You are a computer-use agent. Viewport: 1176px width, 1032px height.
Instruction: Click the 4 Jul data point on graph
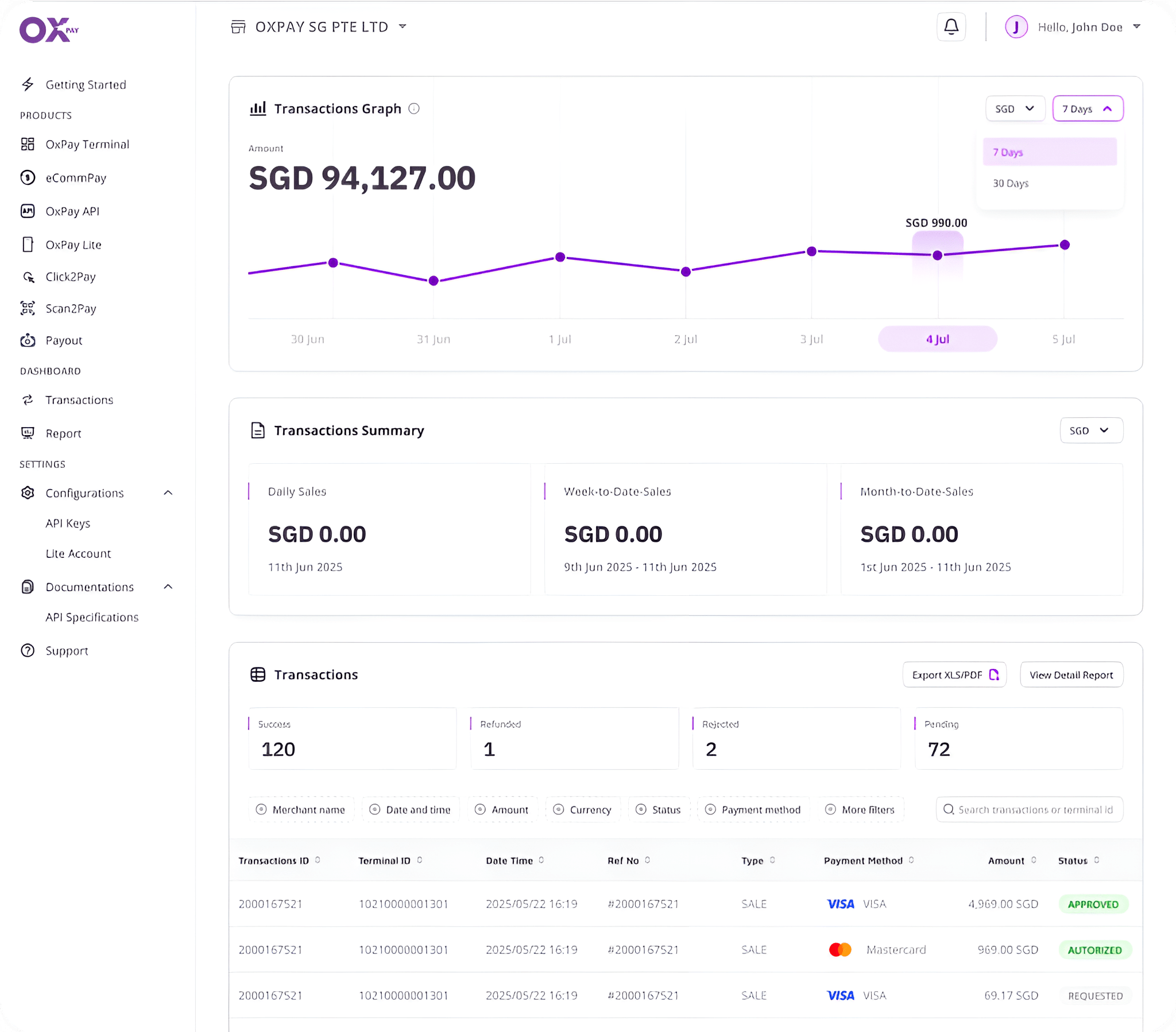pos(937,255)
